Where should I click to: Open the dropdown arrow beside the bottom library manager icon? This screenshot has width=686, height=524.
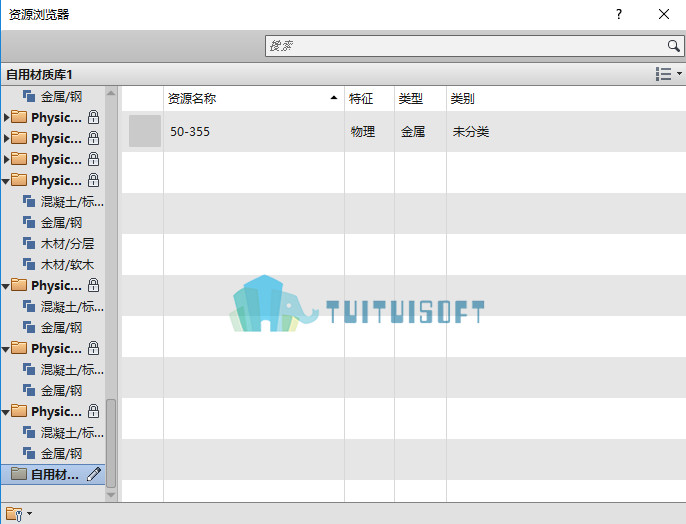[x=29, y=514]
